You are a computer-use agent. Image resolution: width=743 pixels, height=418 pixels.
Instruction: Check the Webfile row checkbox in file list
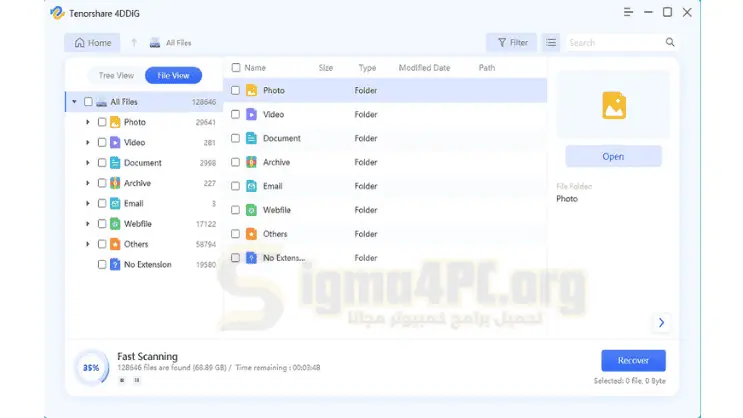(x=236, y=210)
